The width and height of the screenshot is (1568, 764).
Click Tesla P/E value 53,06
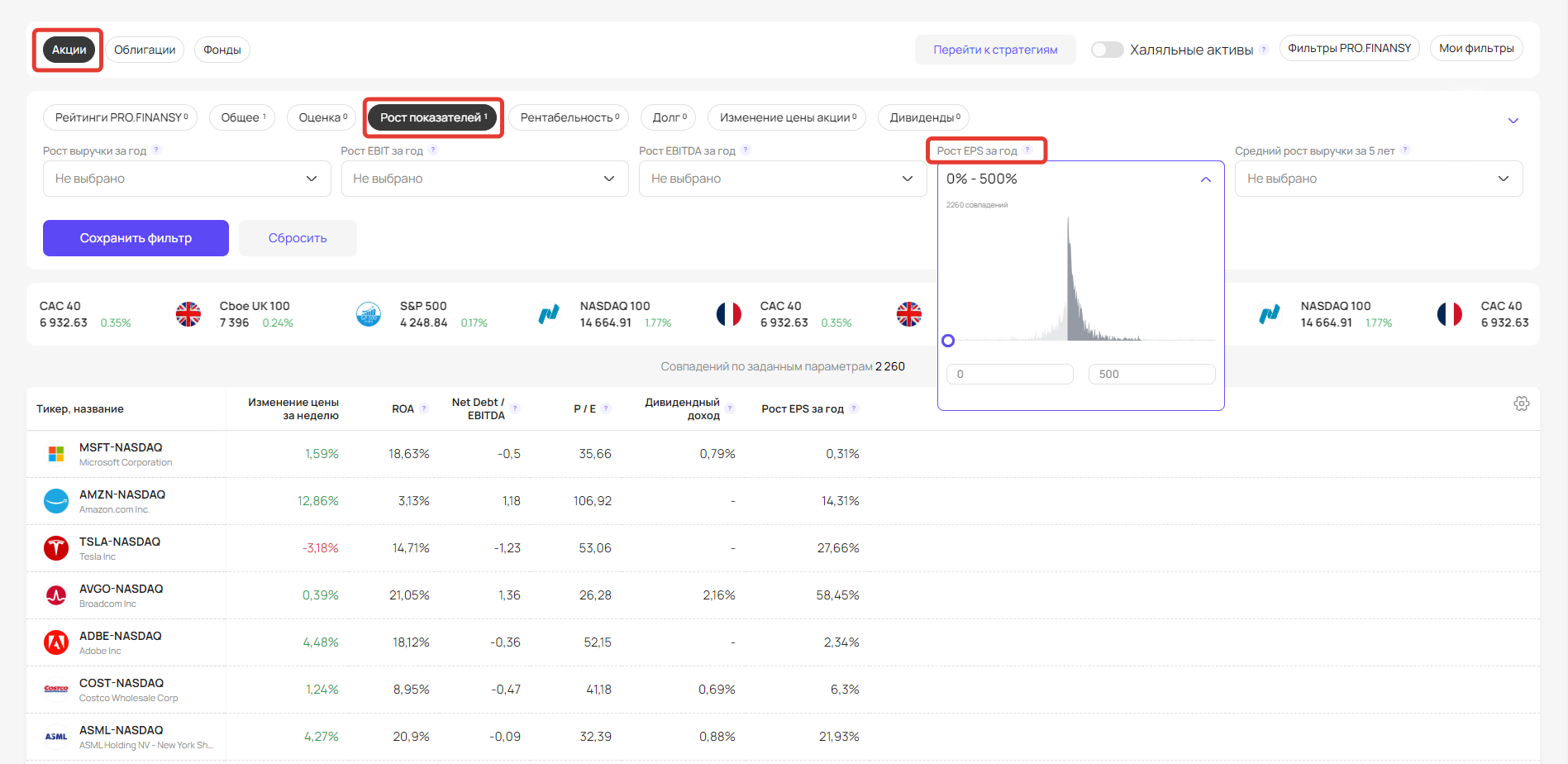click(x=595, y=548)
